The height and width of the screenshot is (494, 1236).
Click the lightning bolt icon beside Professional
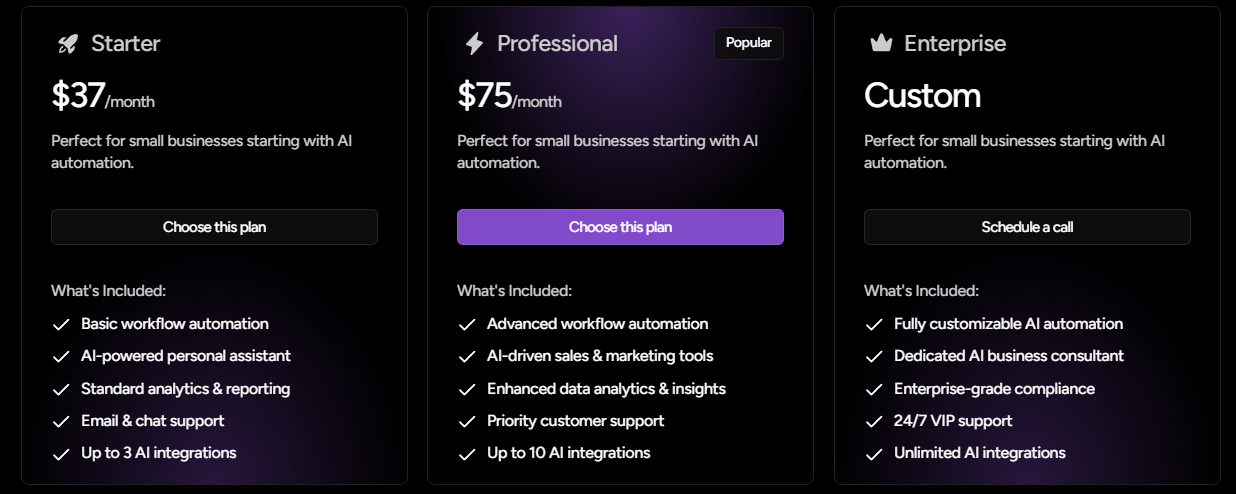click(474, 43)
